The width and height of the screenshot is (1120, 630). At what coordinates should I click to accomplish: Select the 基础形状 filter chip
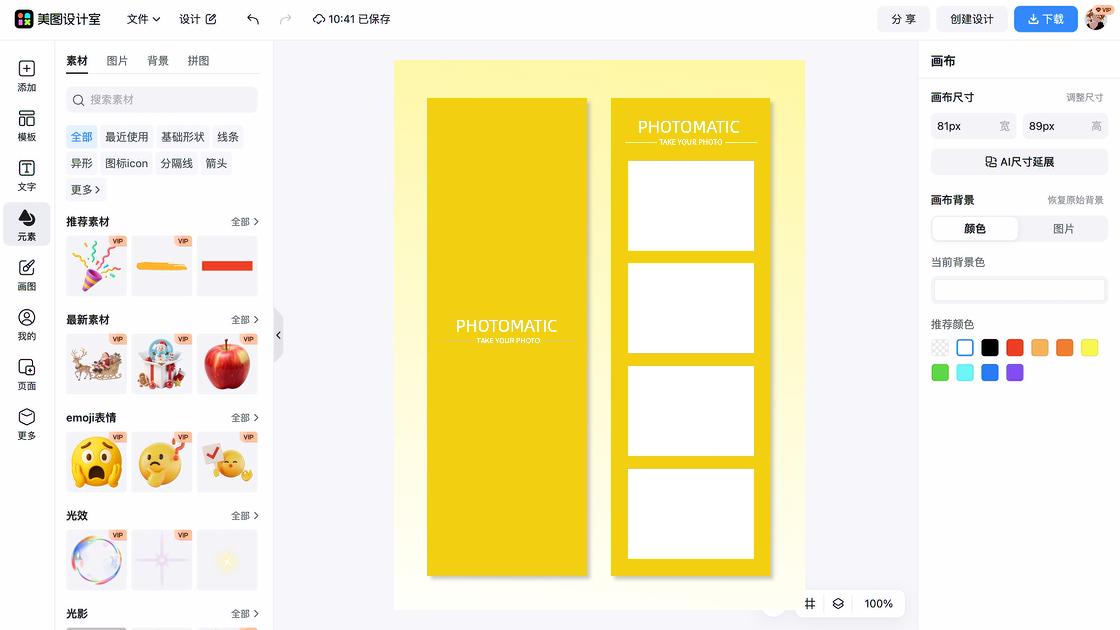182,137
